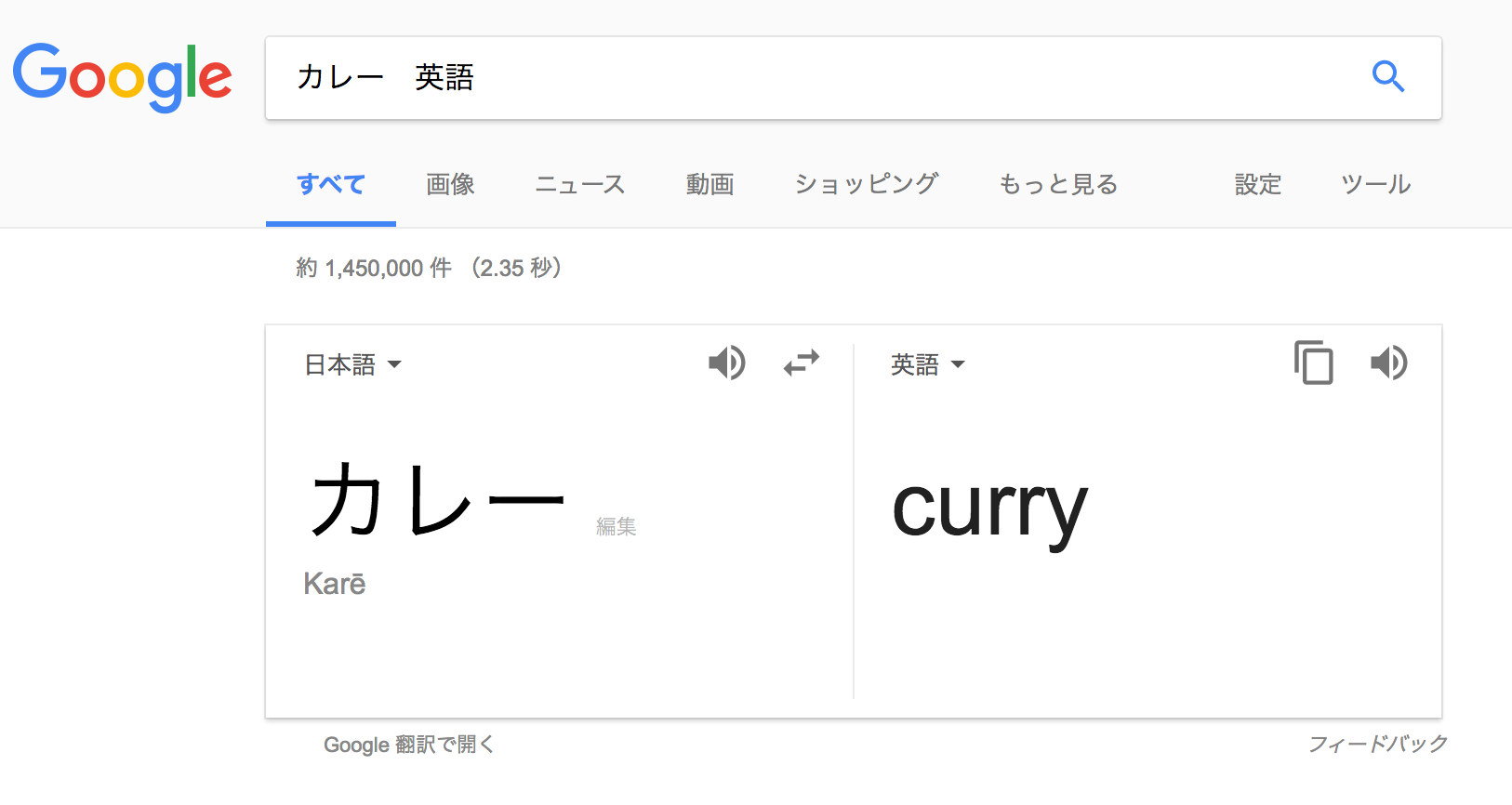Image resolution: width=1512 pixels, height=805 pixels.
Task: Switch to the ニュース tab
Action: 579,184
